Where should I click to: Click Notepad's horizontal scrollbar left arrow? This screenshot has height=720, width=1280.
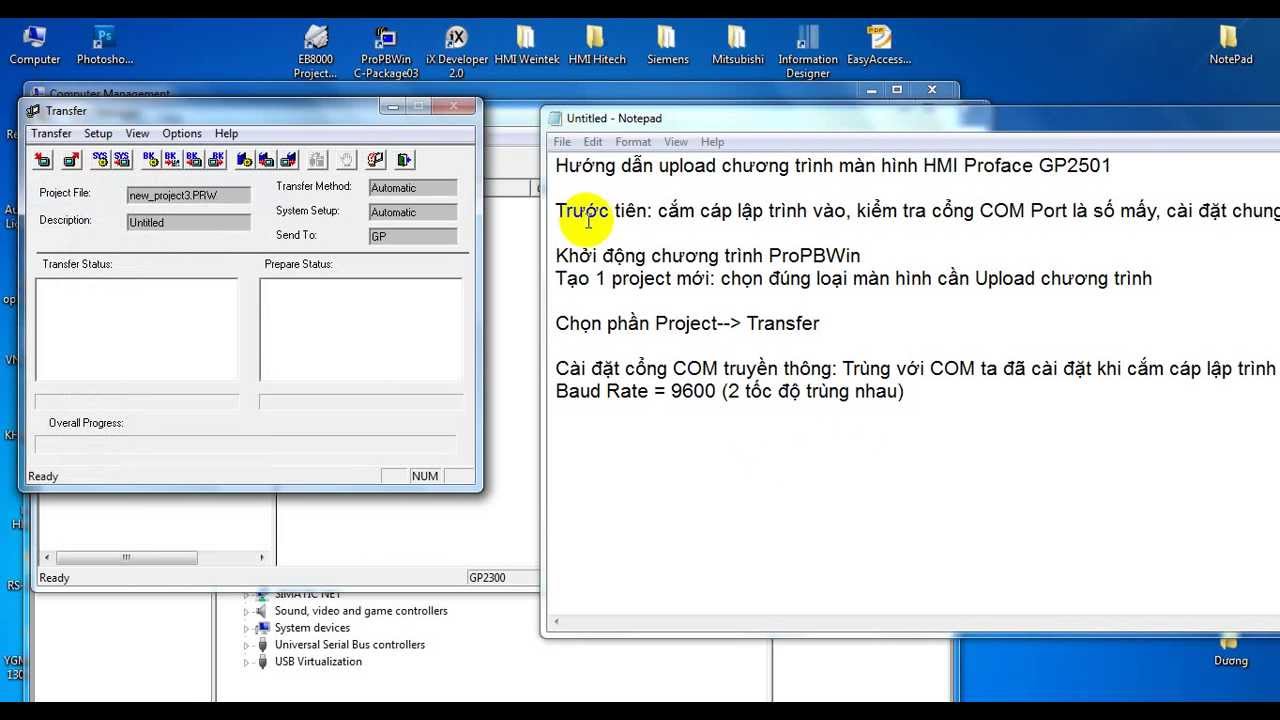click(x=556, y=622)
